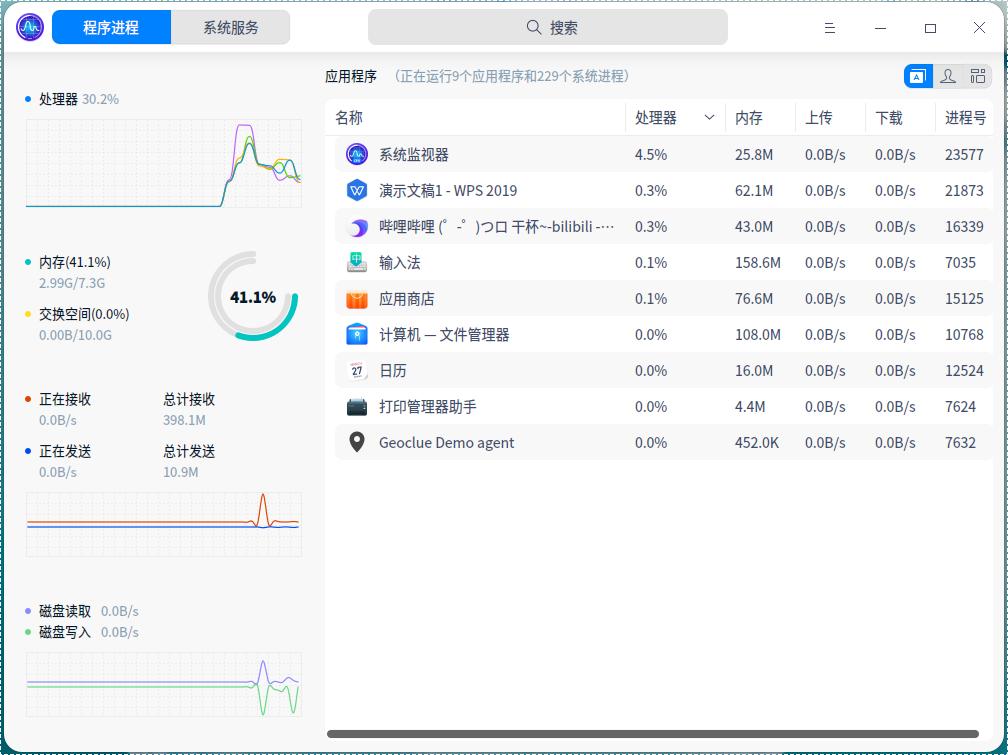The width and height of the screenshot is (1008, 755).
Task: Click the 41.1% memory usage ring
Action: click(x=253, y=297)
